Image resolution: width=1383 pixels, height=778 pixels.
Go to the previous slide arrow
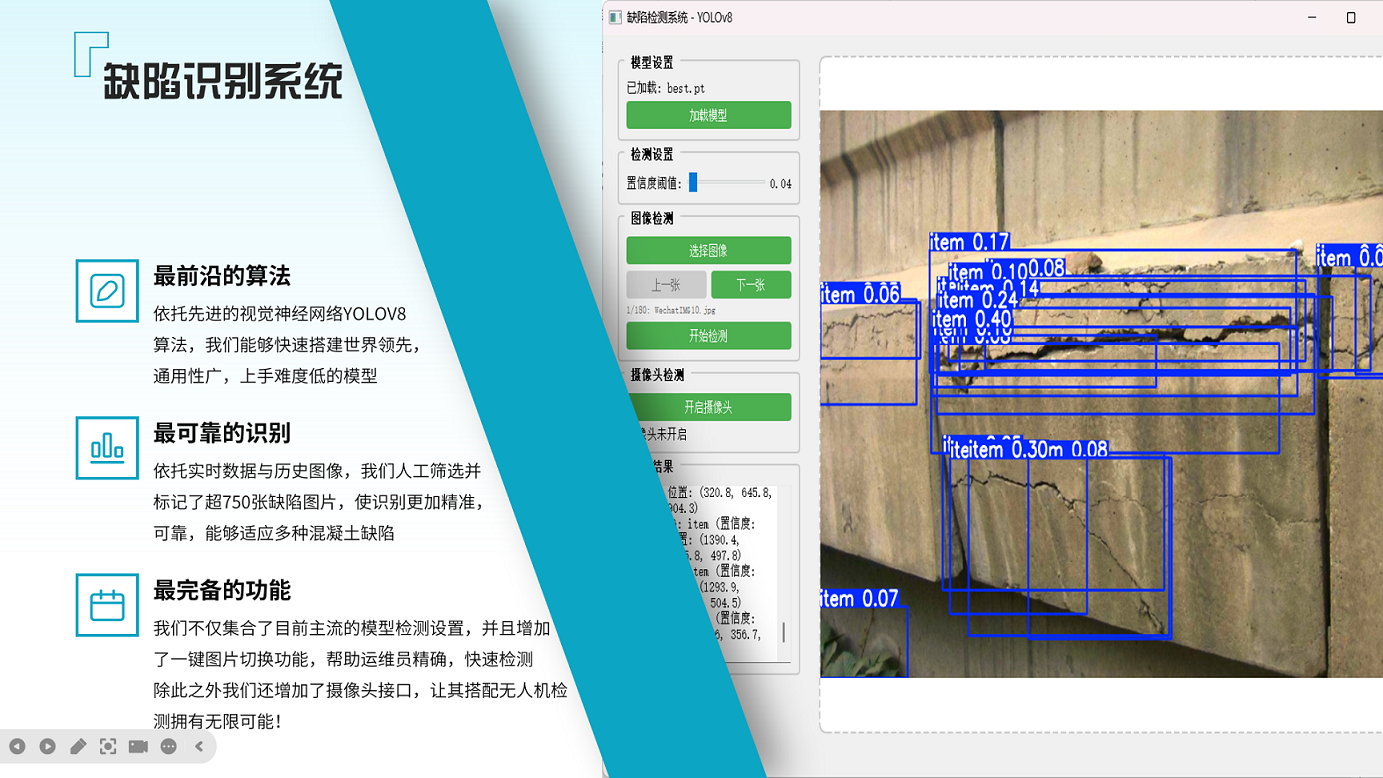point(17,747)
